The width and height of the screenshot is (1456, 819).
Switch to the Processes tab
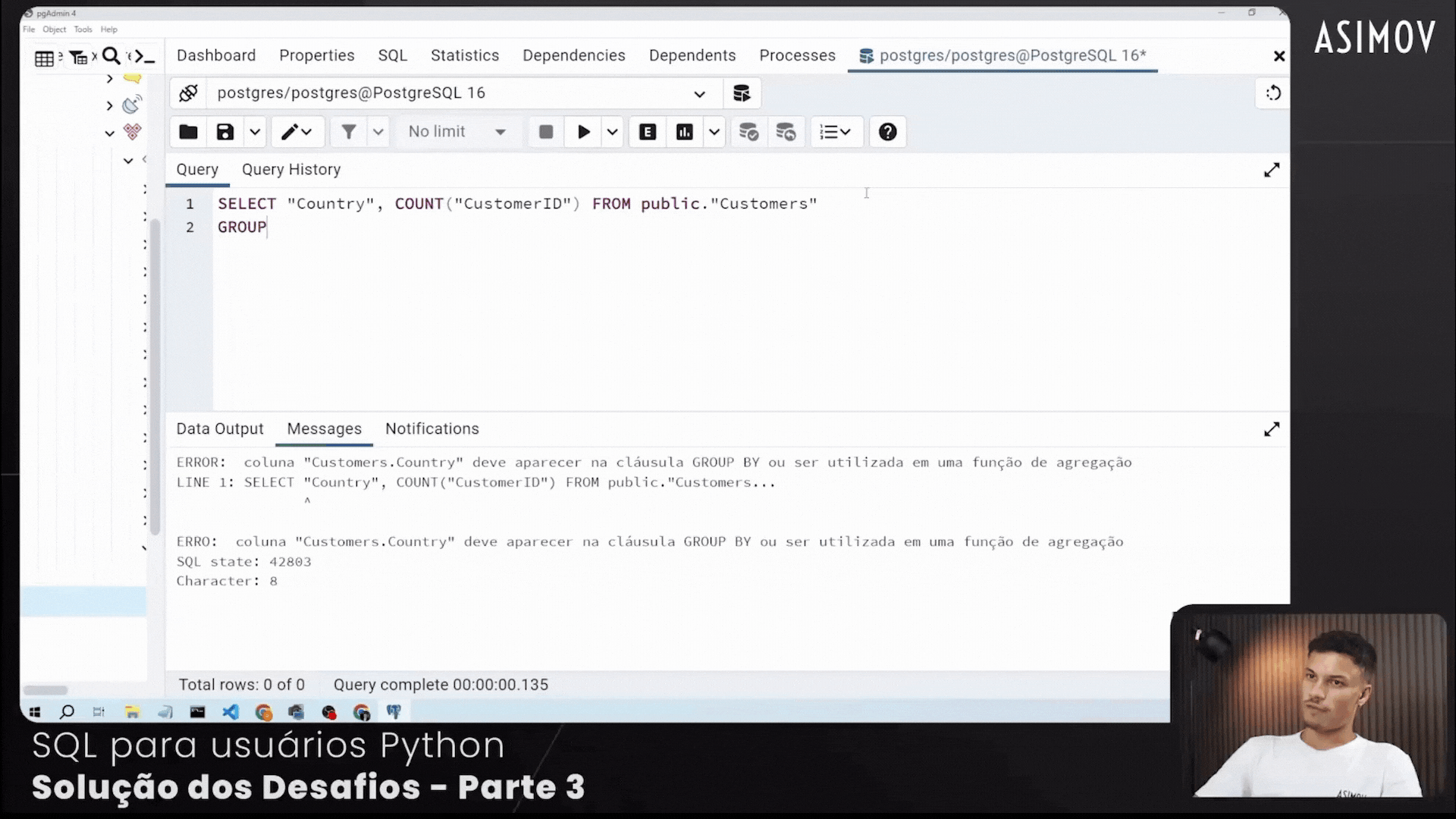(x=798, y=55)
